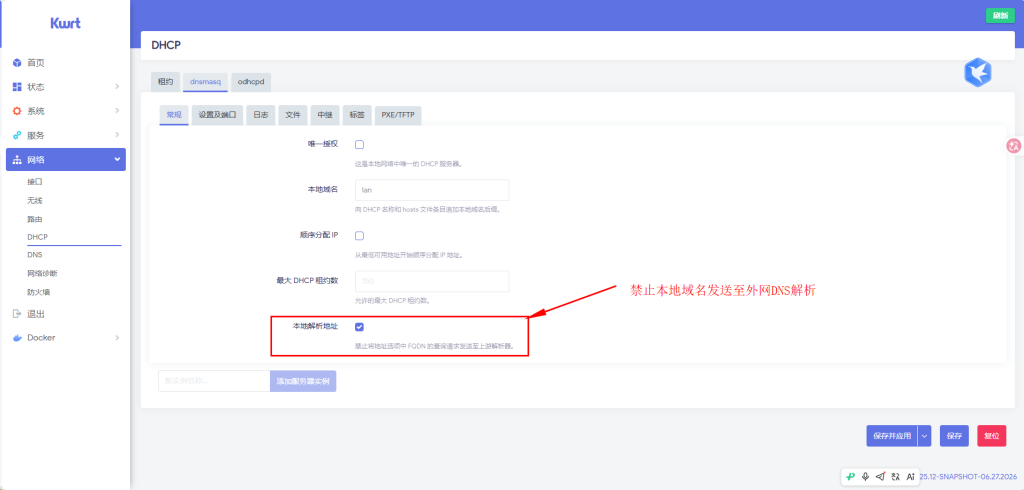Click the paper plane send icon

click(x=880, y=476)
